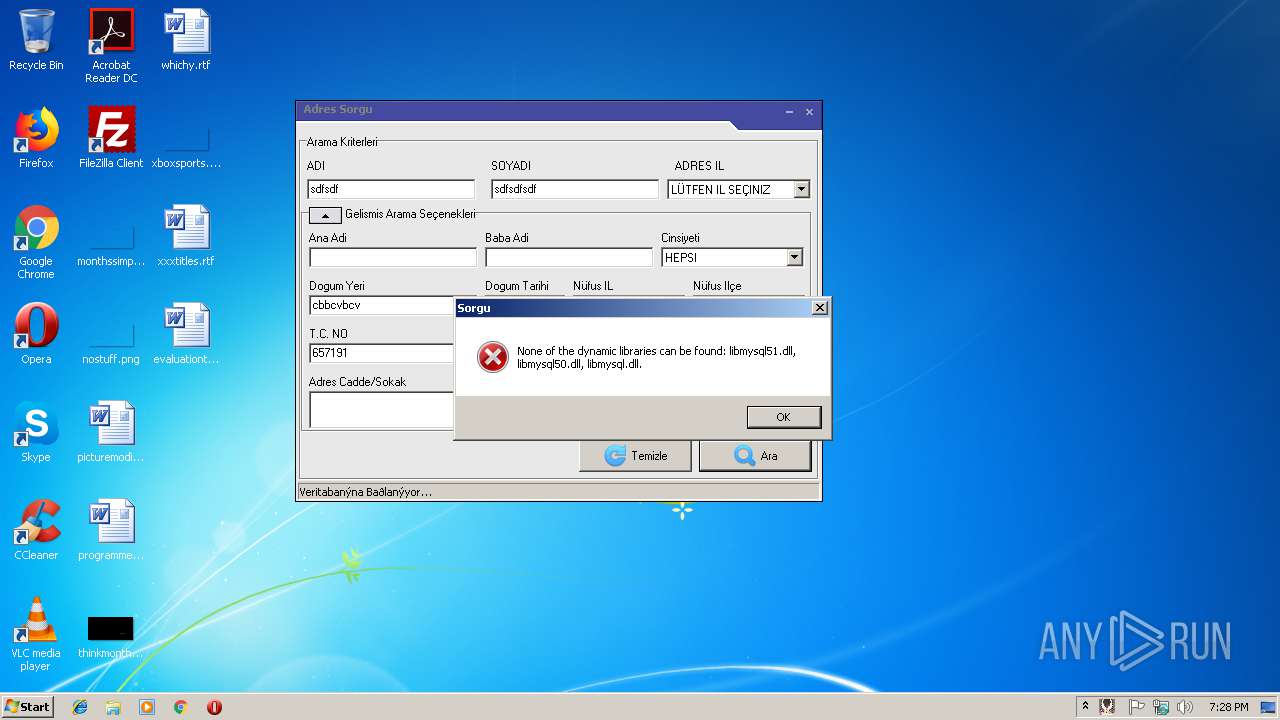Click the Veritabanýna Baðlanýyor status text
Image resolution: width=1280 pixels, height=720 pixels.
(365, 492)
